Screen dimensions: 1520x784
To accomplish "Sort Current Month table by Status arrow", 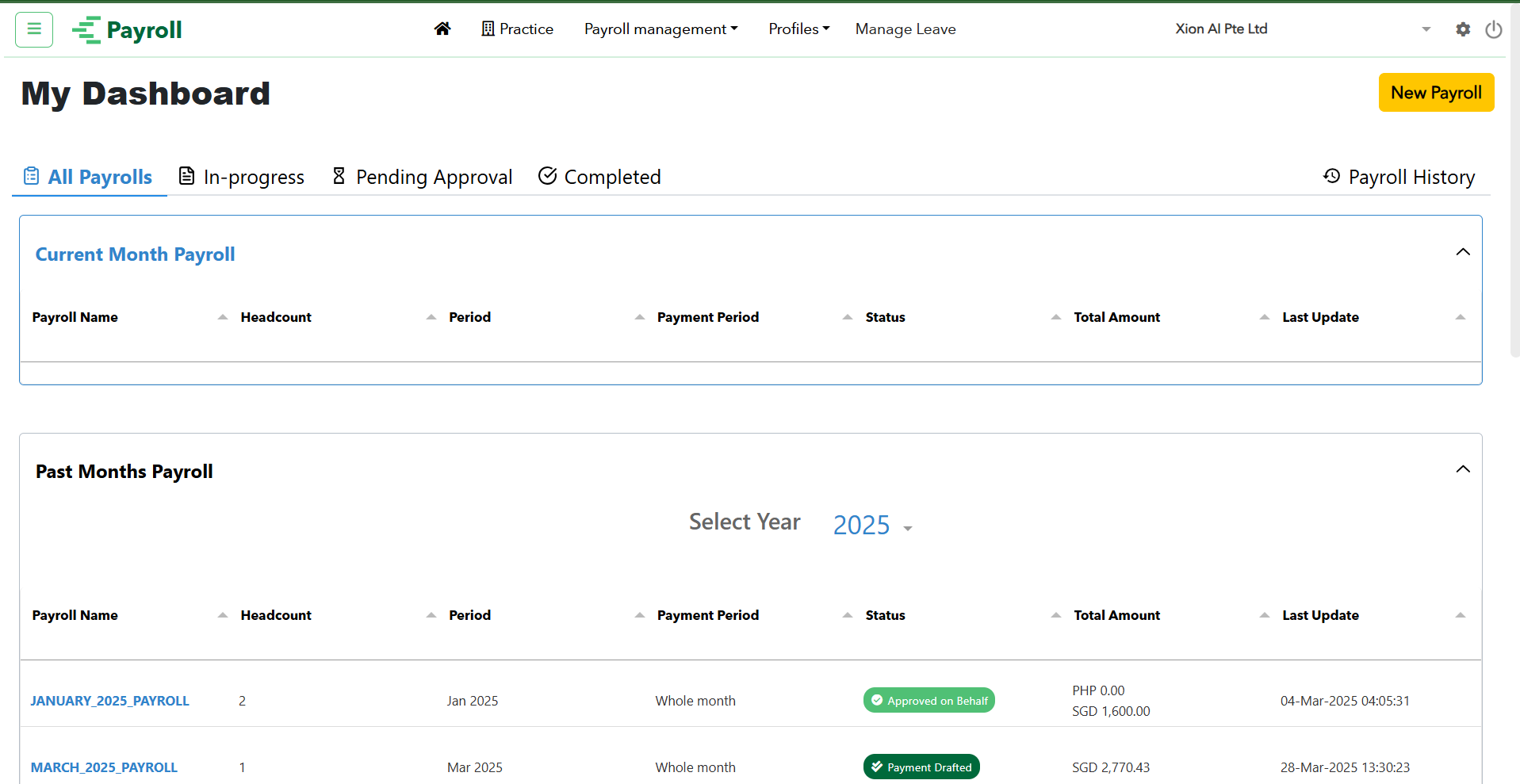I will [1056, 317].
